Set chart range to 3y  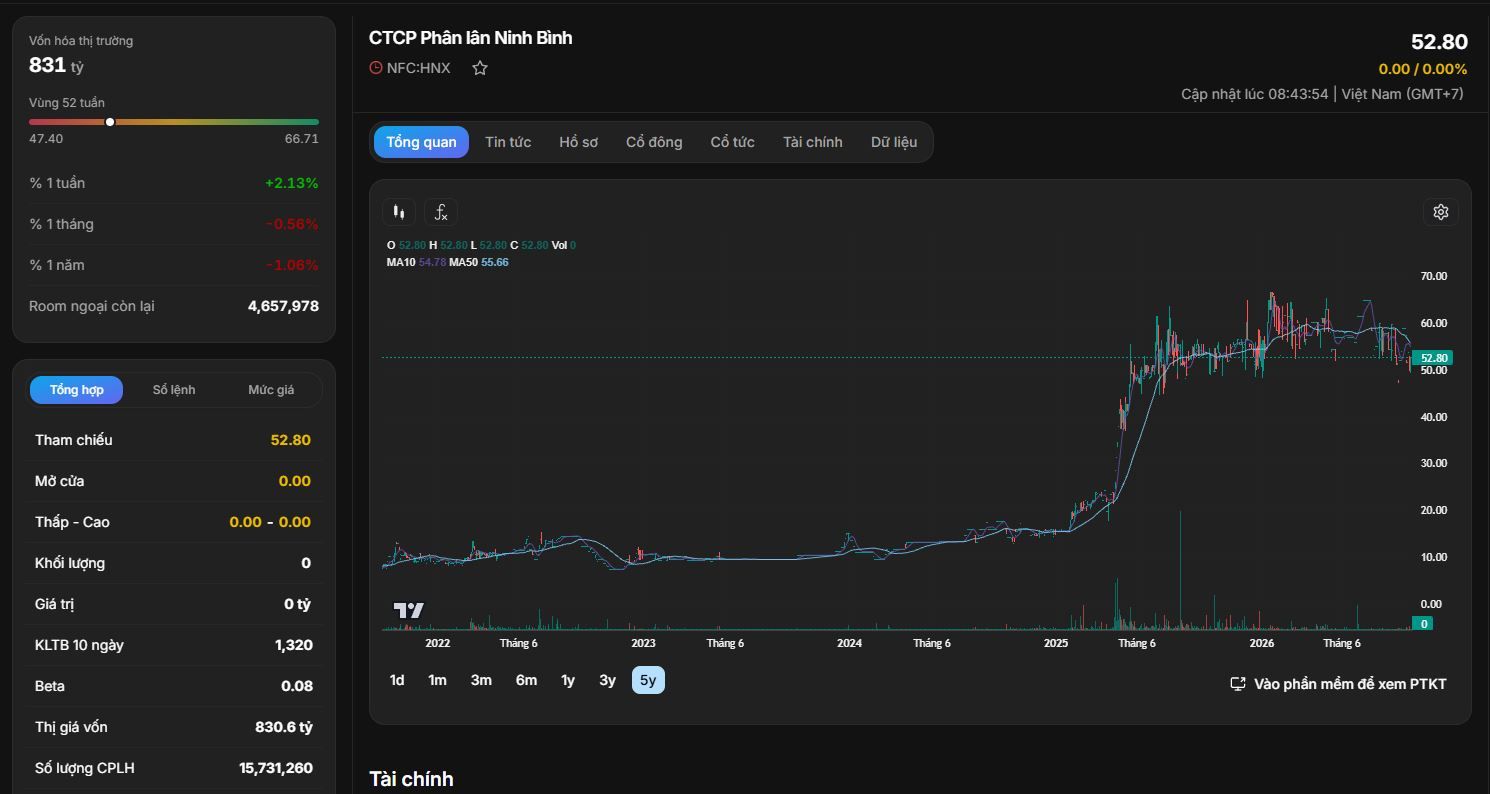tap(607, 680)
